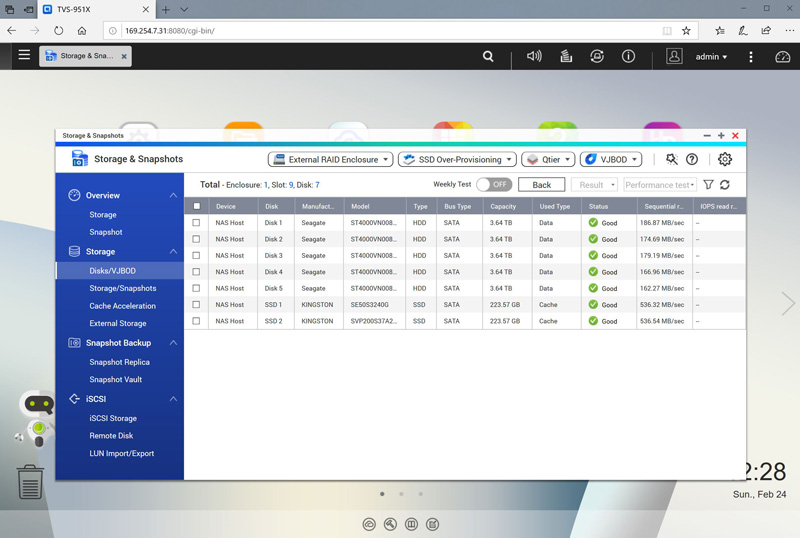Open Cache Acceleration sidebar item
The width and height of the screenshot is (800, 538).
(x=122, y=306)
